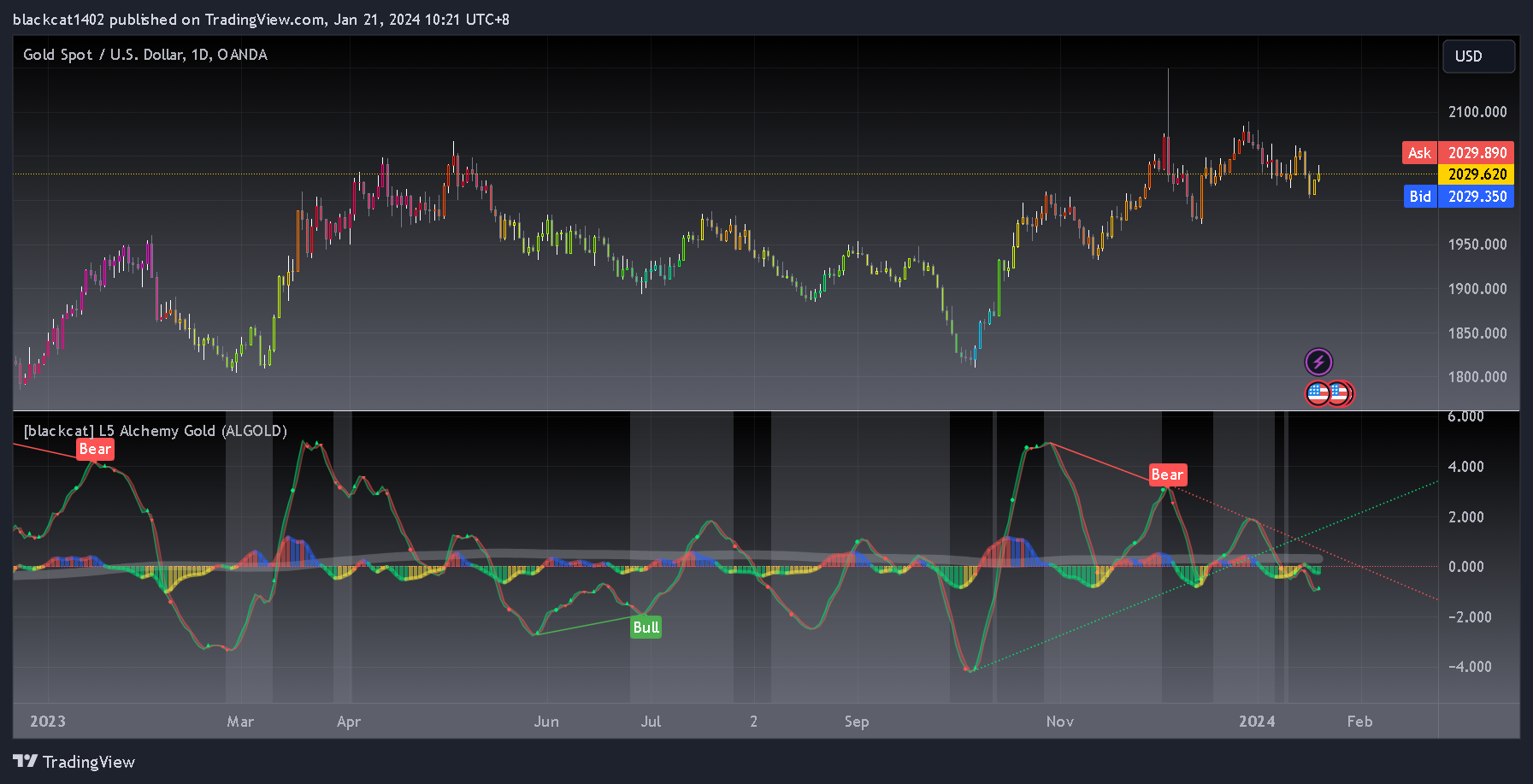Click the Feb label on time axis
1533x784 pixels.
click(1359, 722)
